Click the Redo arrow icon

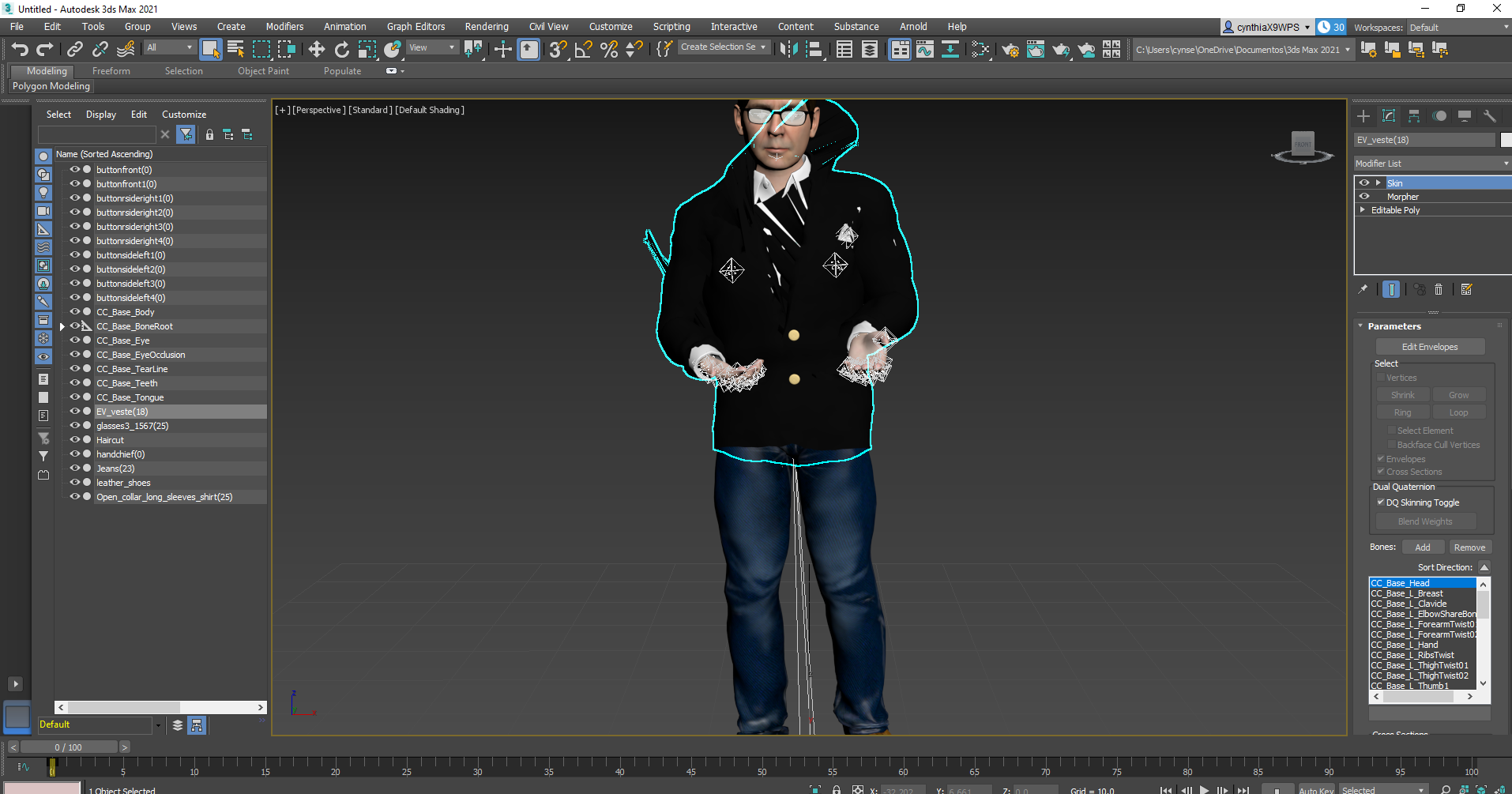[x=45, y=50]
